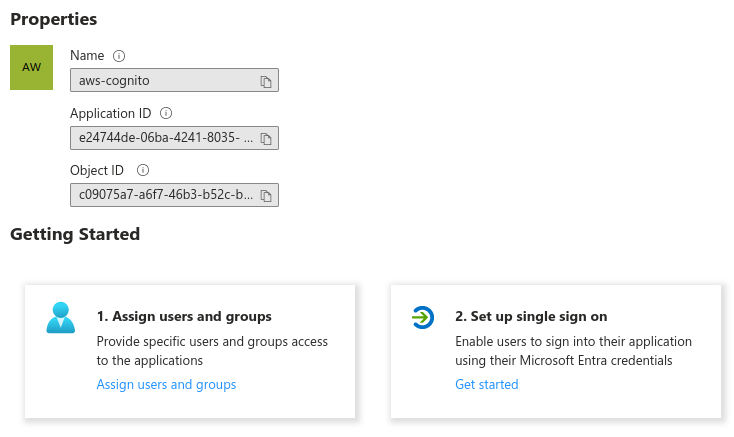The image size is (734, 437).
Task: Click the 'Provide specific users and groups access' description
Action: tap(212, 351)
